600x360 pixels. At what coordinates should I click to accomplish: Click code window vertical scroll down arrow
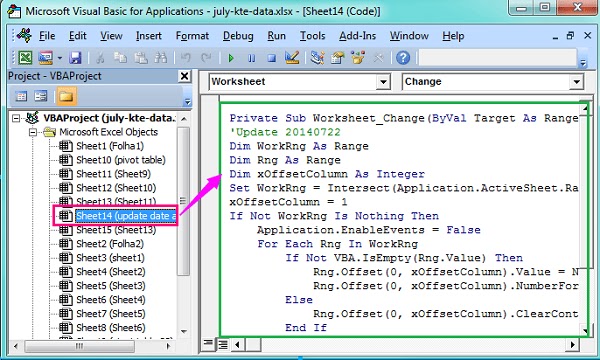tap(585, 331)
